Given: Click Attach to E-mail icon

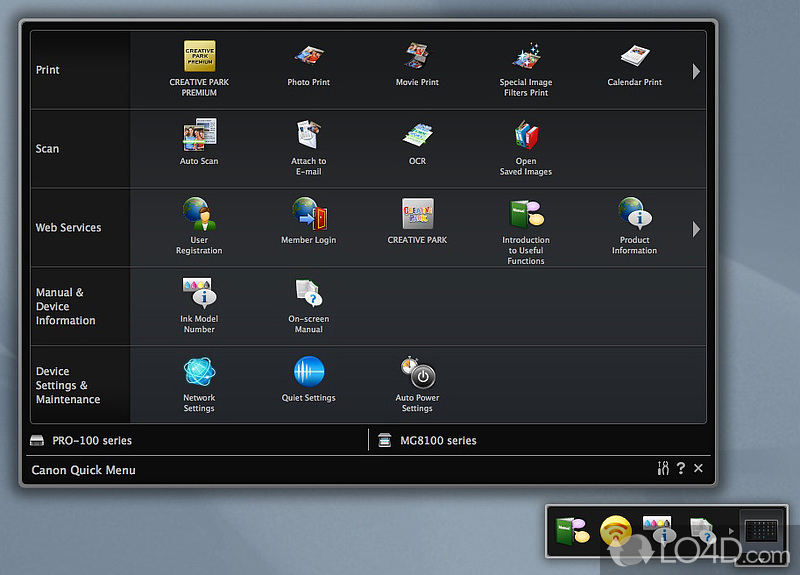Looking at the screenshot, I should click(308, 136).
